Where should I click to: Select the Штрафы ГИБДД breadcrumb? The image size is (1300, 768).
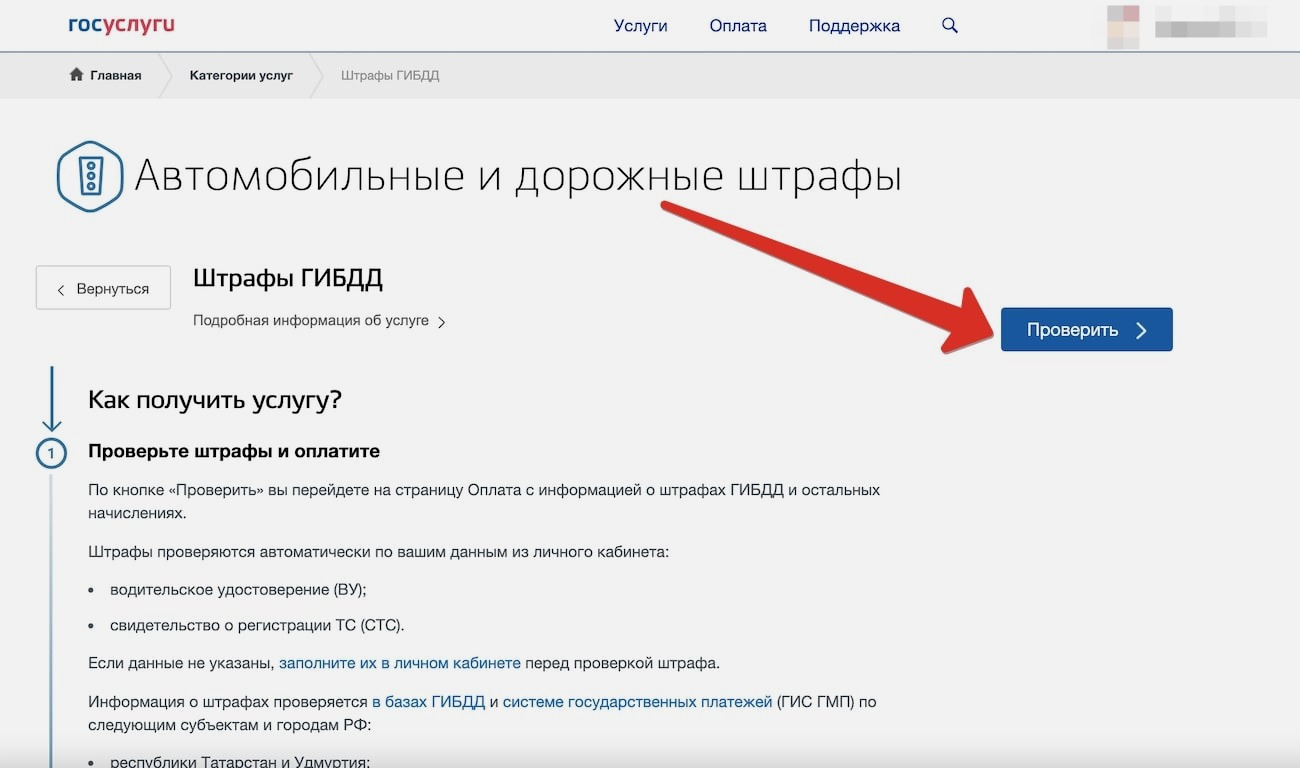click(x=390, y=75)
